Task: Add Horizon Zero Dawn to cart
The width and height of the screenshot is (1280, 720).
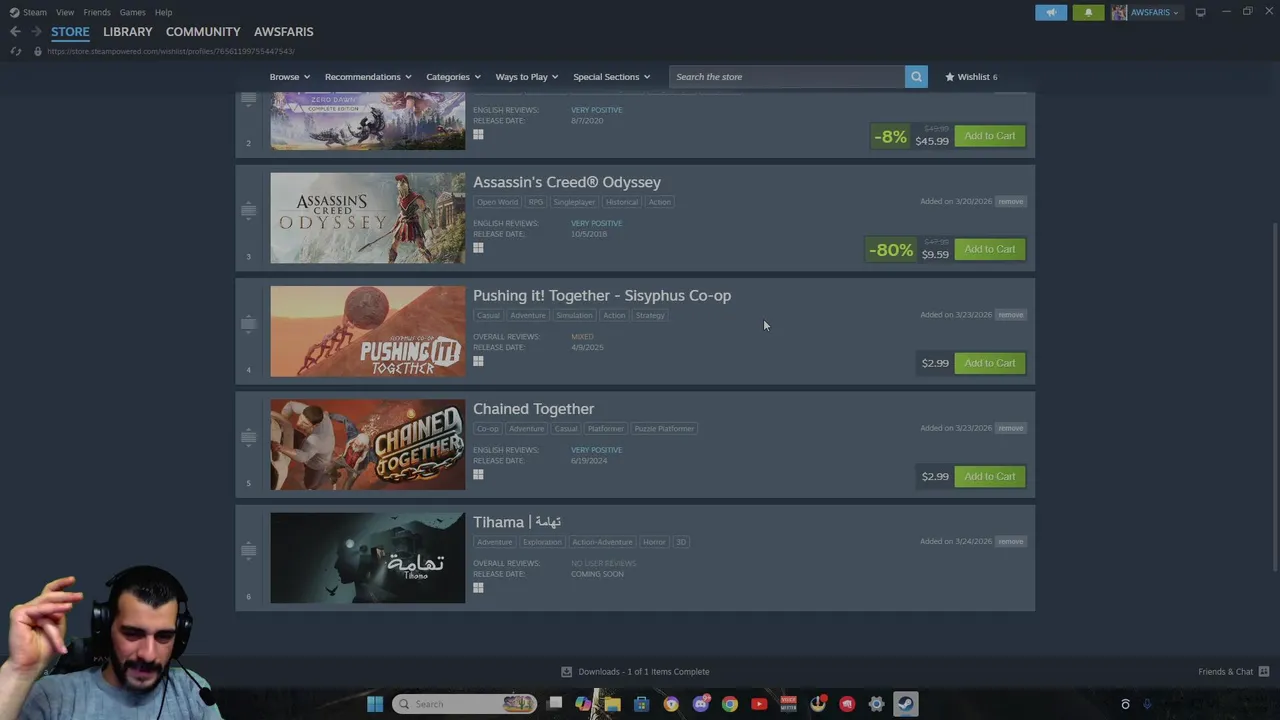Action: coord(989,136)
